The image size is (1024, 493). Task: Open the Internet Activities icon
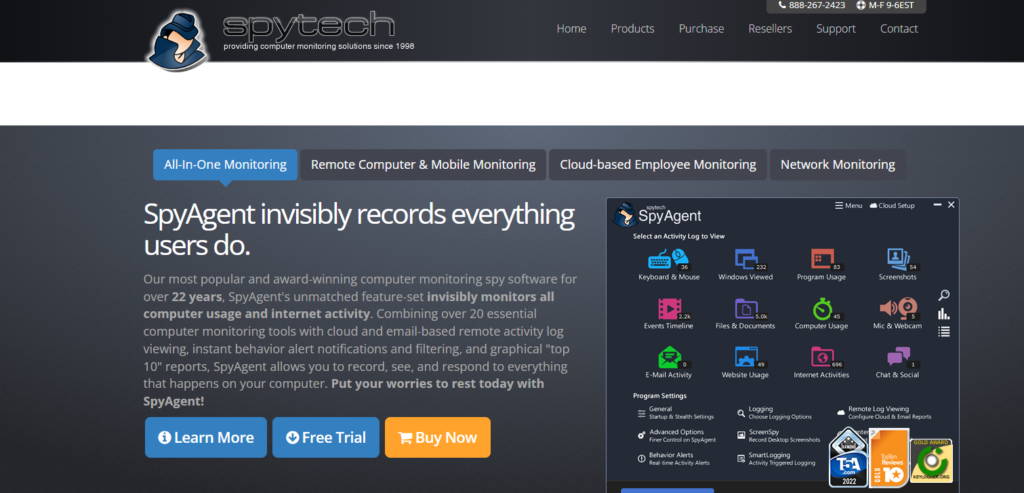tap(822, 357)
